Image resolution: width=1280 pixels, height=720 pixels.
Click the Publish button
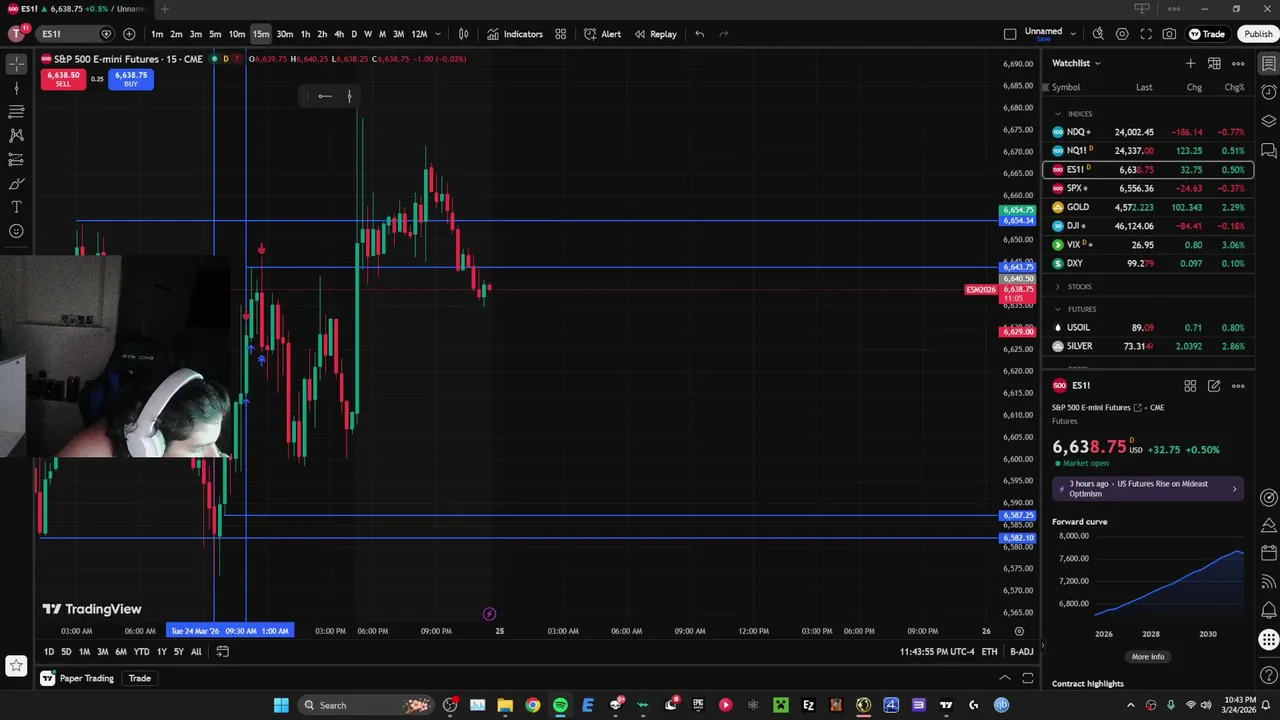[1258, 34]
